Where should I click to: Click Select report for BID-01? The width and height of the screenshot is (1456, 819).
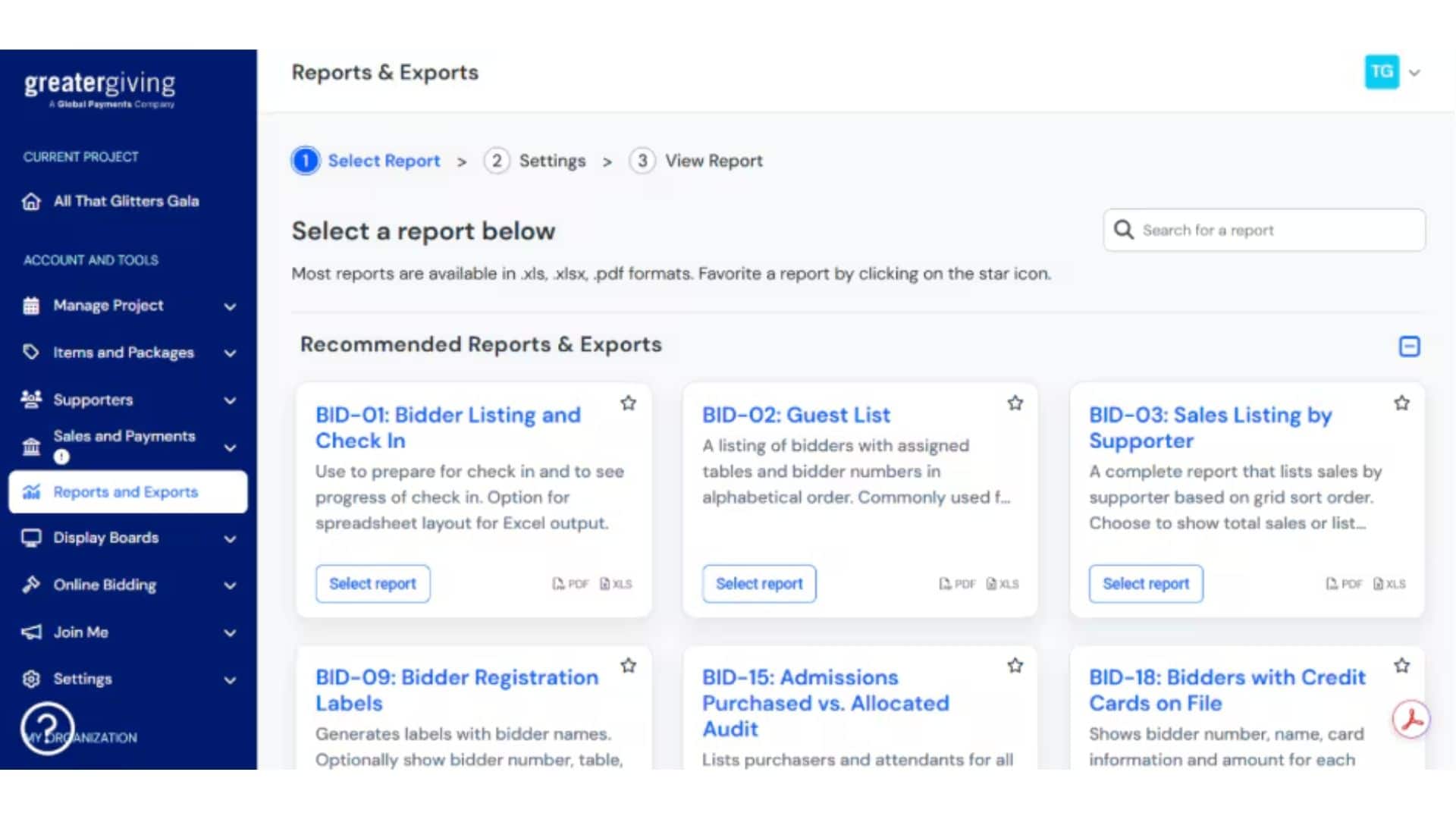tap(372, 584)
